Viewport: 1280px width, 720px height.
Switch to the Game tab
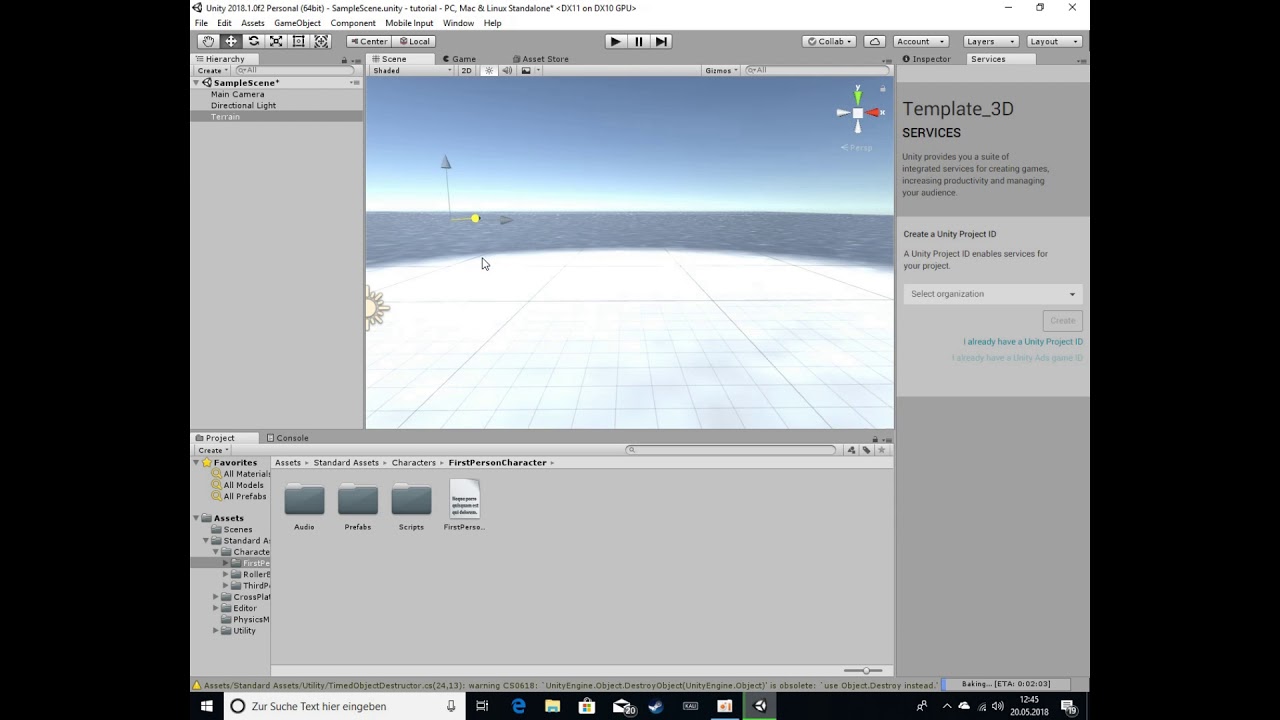point(459,59)
